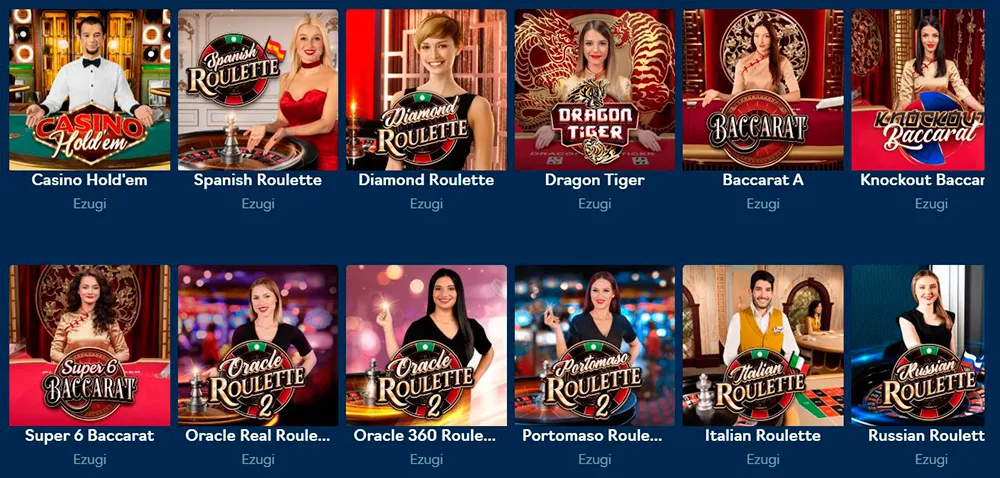The image size is (1000, 478).
Task: Open the Dragon Tiger game thumbnail
Action: (594, 90)
